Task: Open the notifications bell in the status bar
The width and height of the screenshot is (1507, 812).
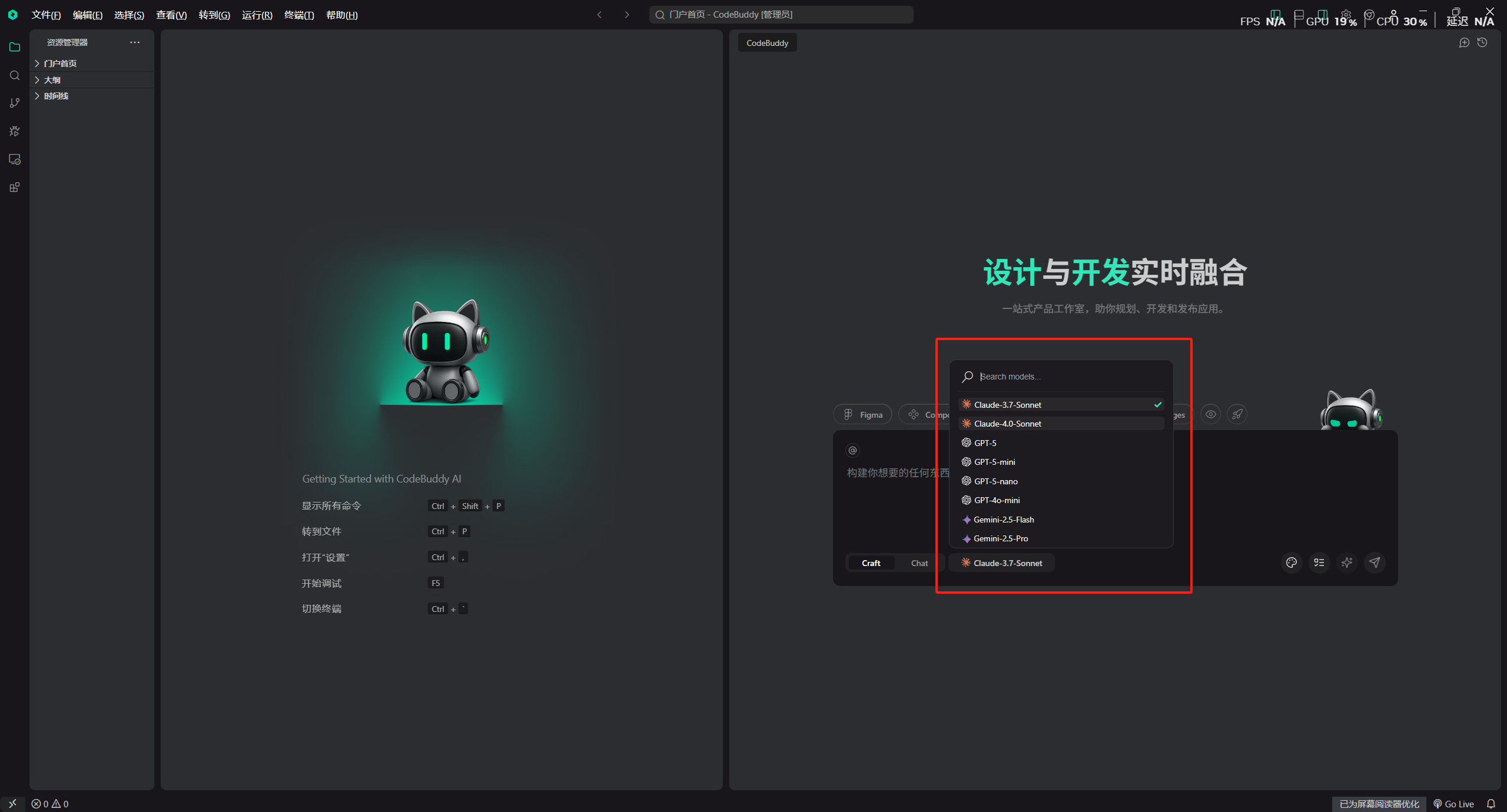Action: coord(1491,804)
